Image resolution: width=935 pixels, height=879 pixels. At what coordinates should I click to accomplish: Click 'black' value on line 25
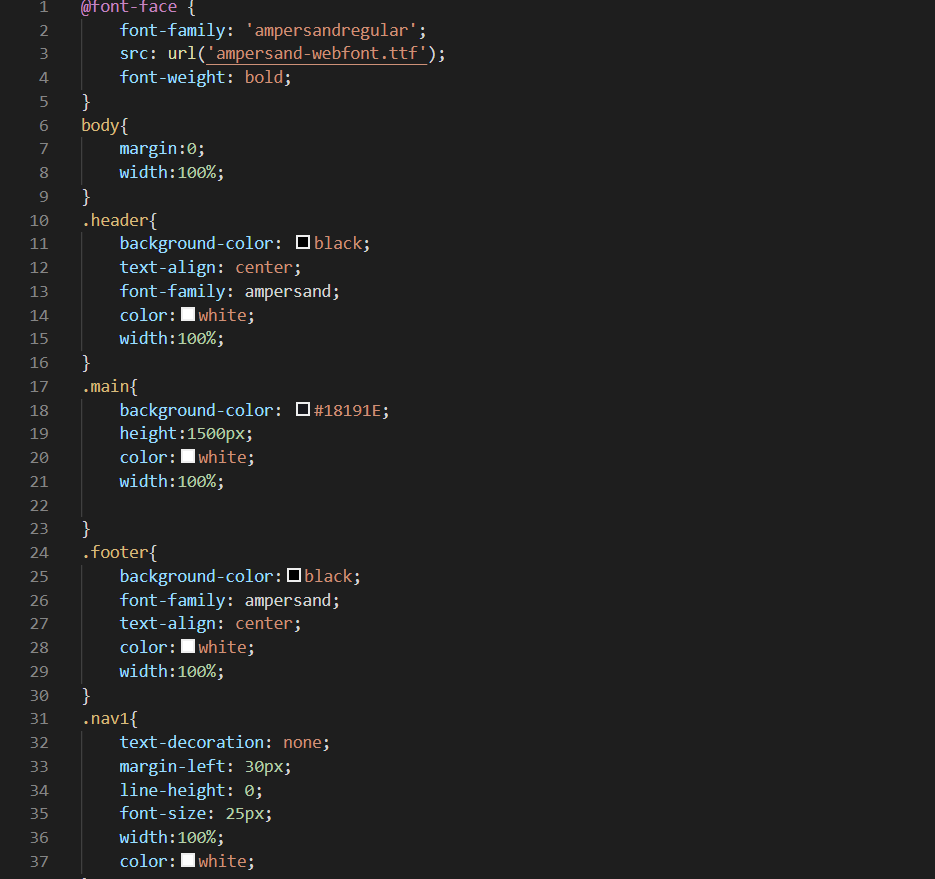click(329, 576)
